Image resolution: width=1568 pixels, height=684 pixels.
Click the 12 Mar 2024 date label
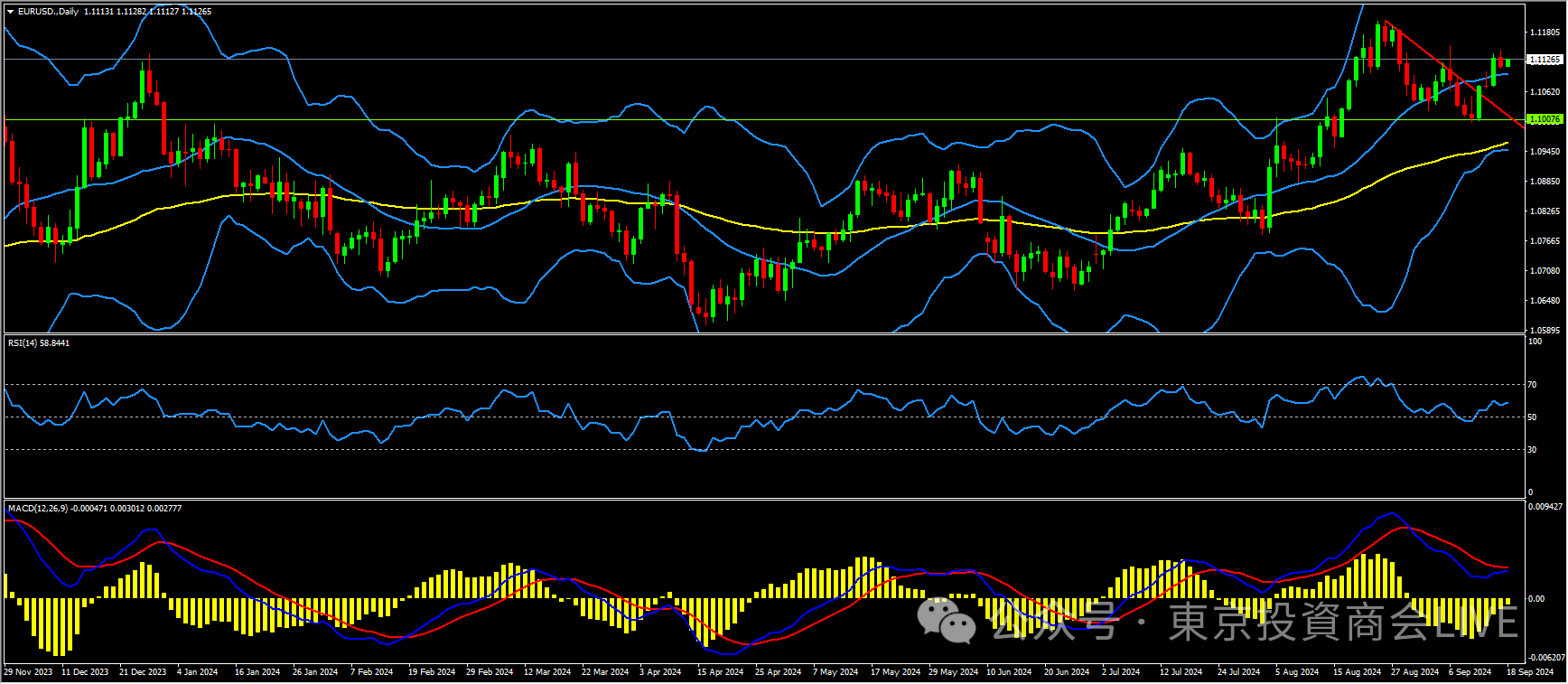click(547, 672)
